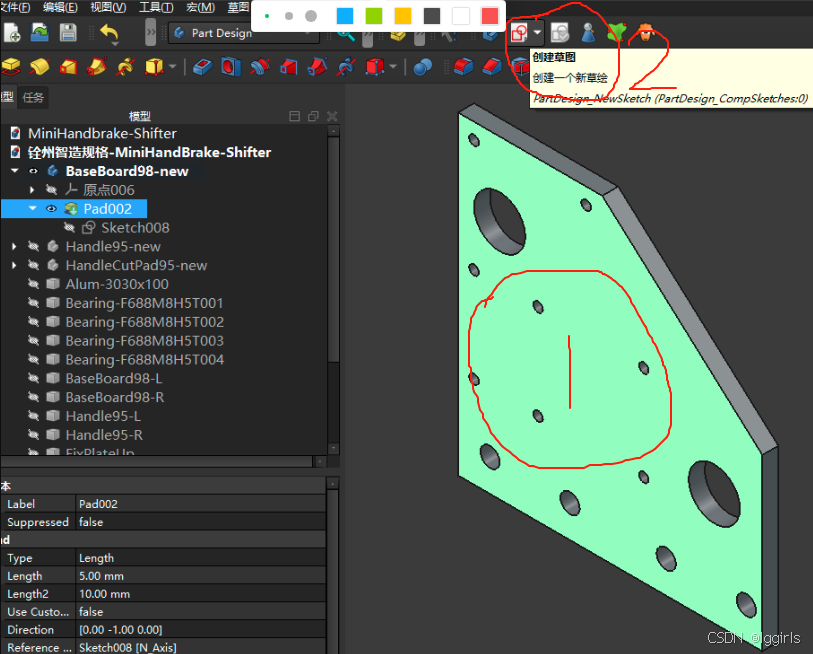Open the additive primitive dropdown arrow
813x654 pixels.
172,66
